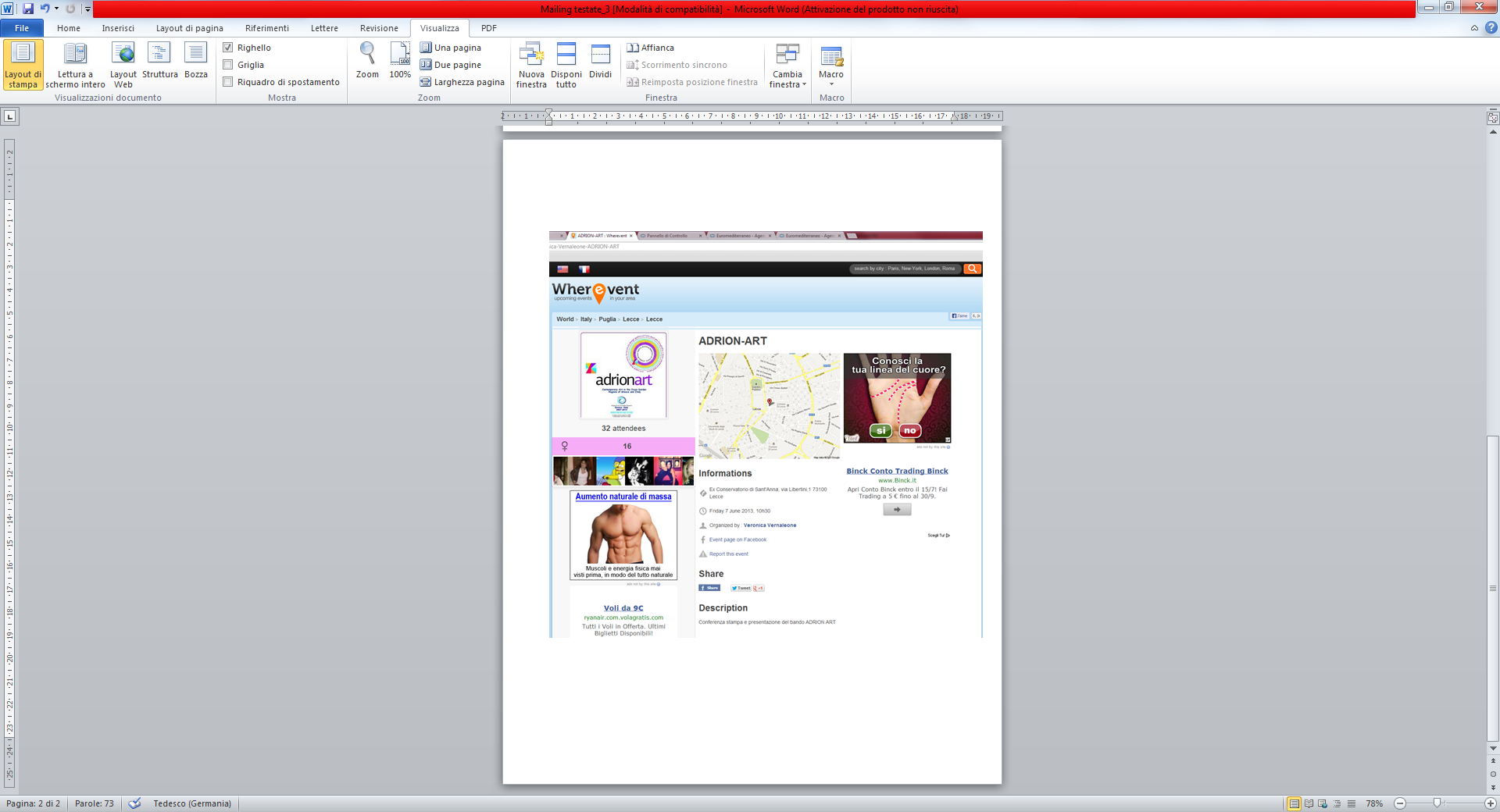Select Layout di stampa view

(x=23, y=65)
